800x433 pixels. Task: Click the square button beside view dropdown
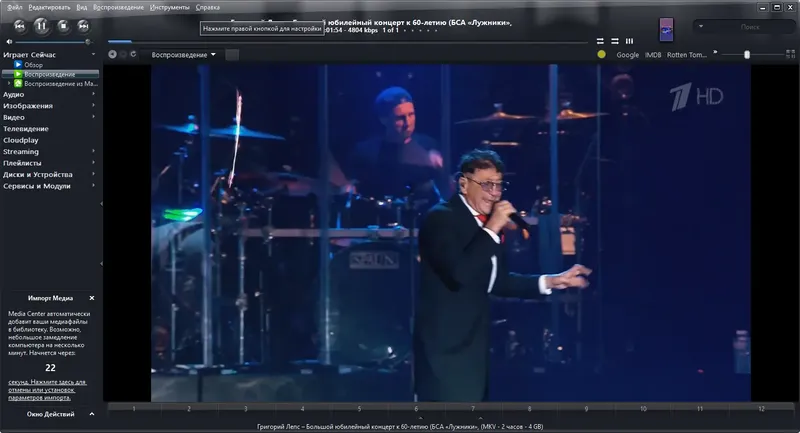(232, 55)
